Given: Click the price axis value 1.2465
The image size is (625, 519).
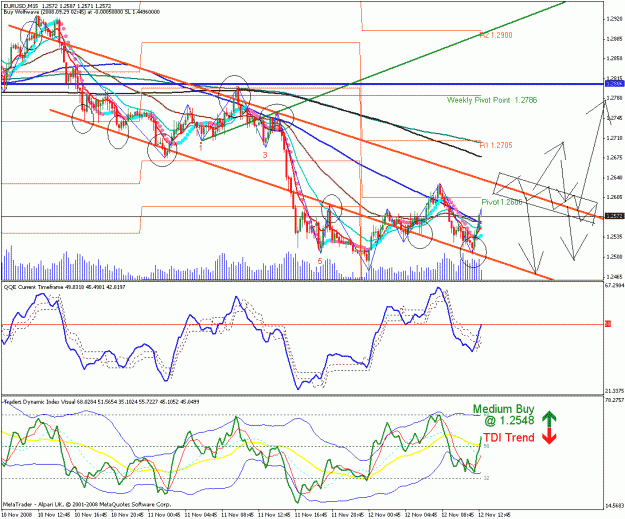Looking at the screenshot, I should click(613, 276).
